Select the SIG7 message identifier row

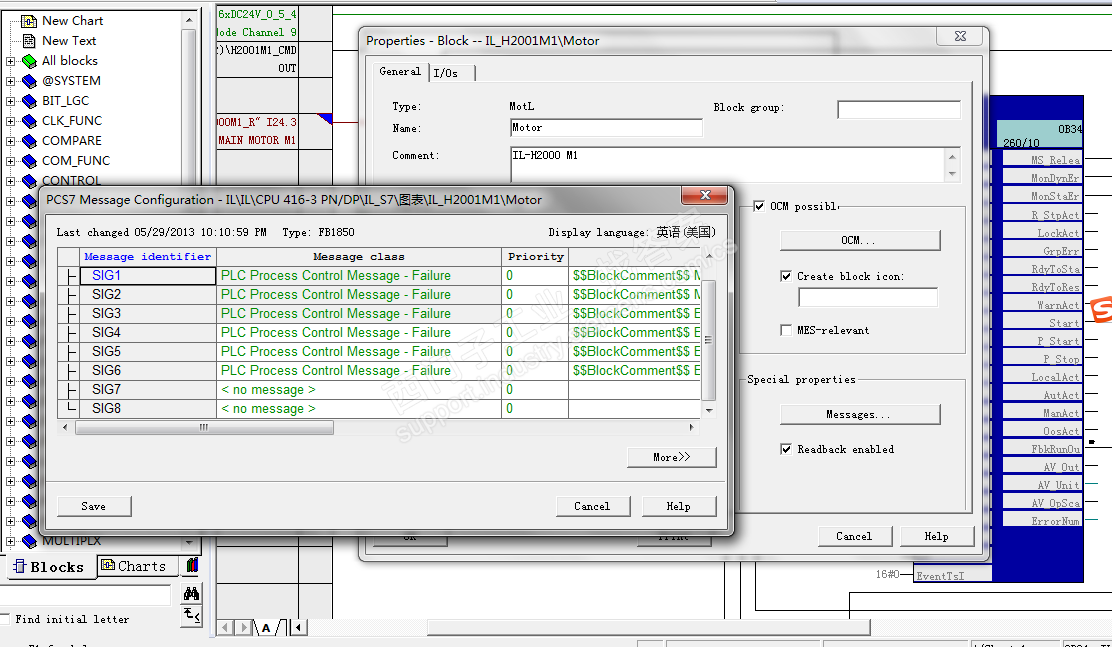coord(148,389)
